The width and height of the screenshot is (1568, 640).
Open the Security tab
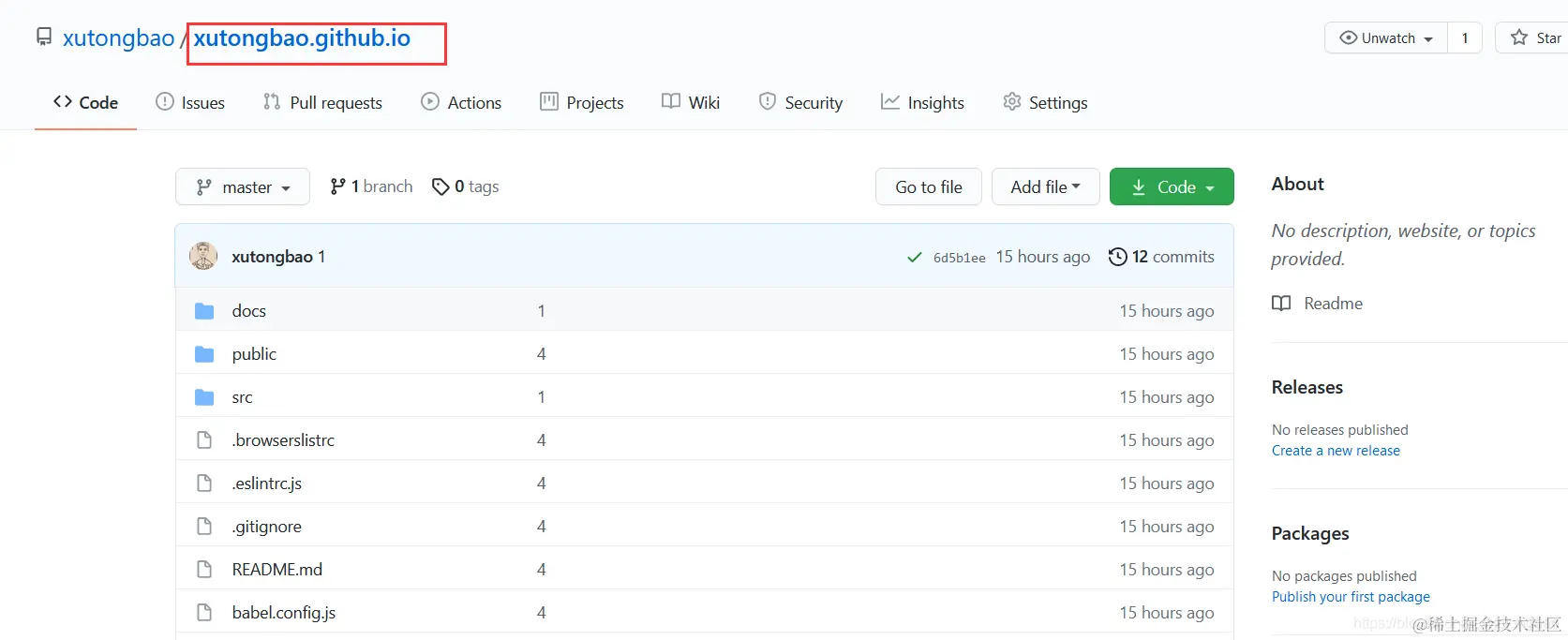pos(800,102)
